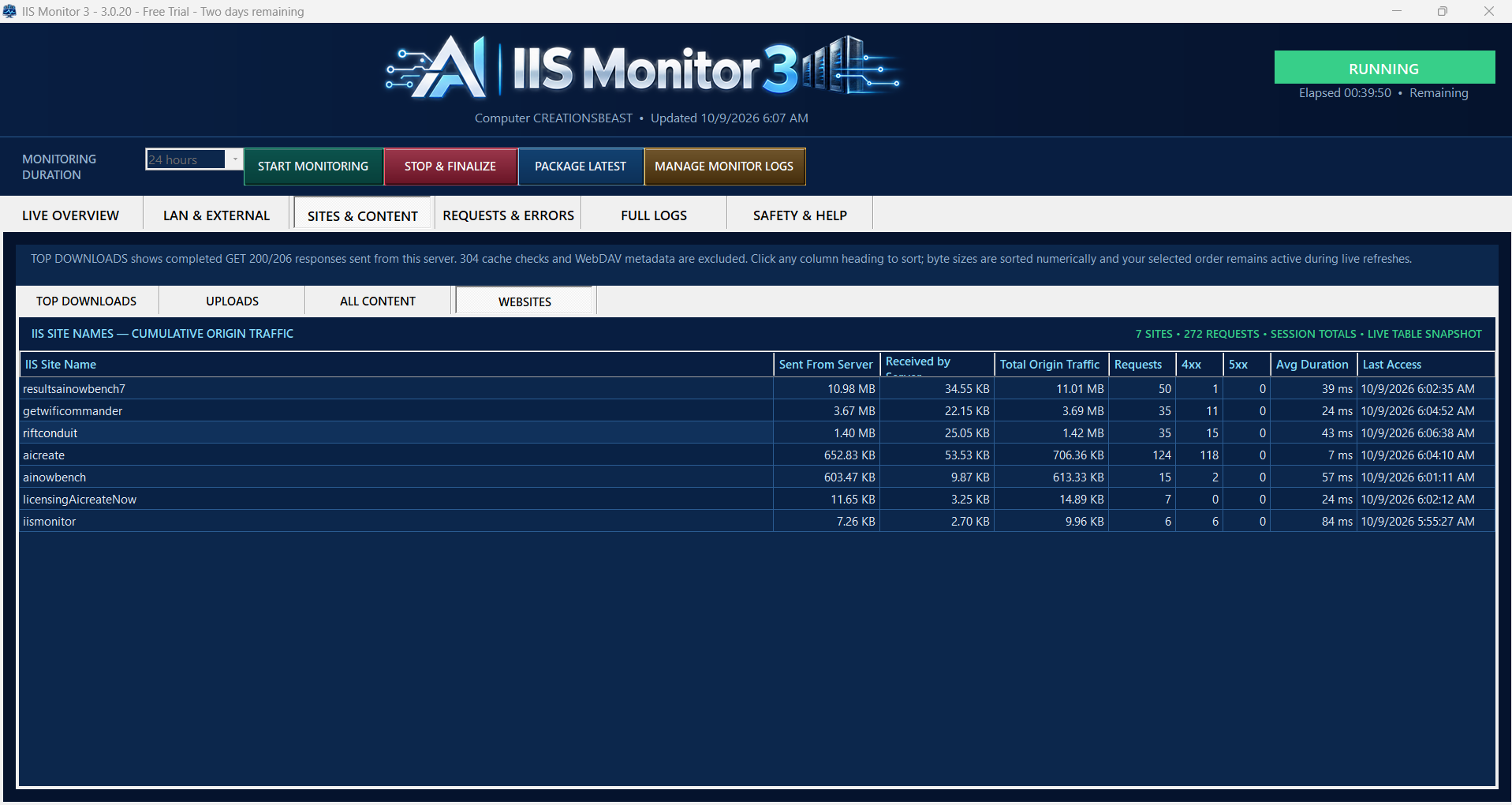Select the ALL CONTENT sub-tab
The height and width of the screenshot is (805, 1512).
click(x=378, y=301)
